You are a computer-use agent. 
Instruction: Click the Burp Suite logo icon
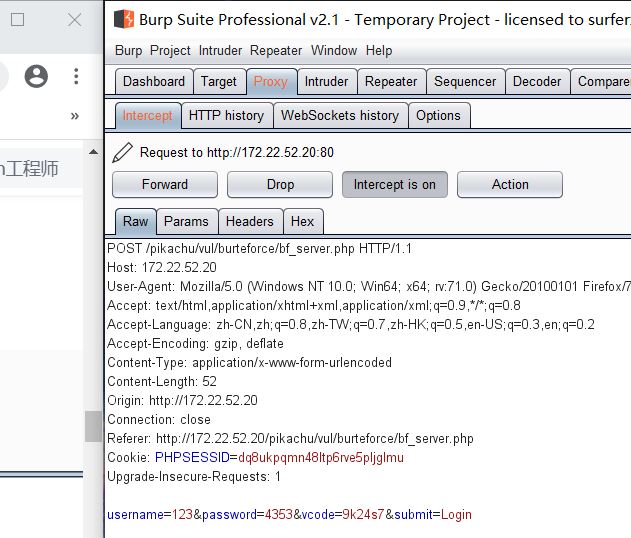124,19
